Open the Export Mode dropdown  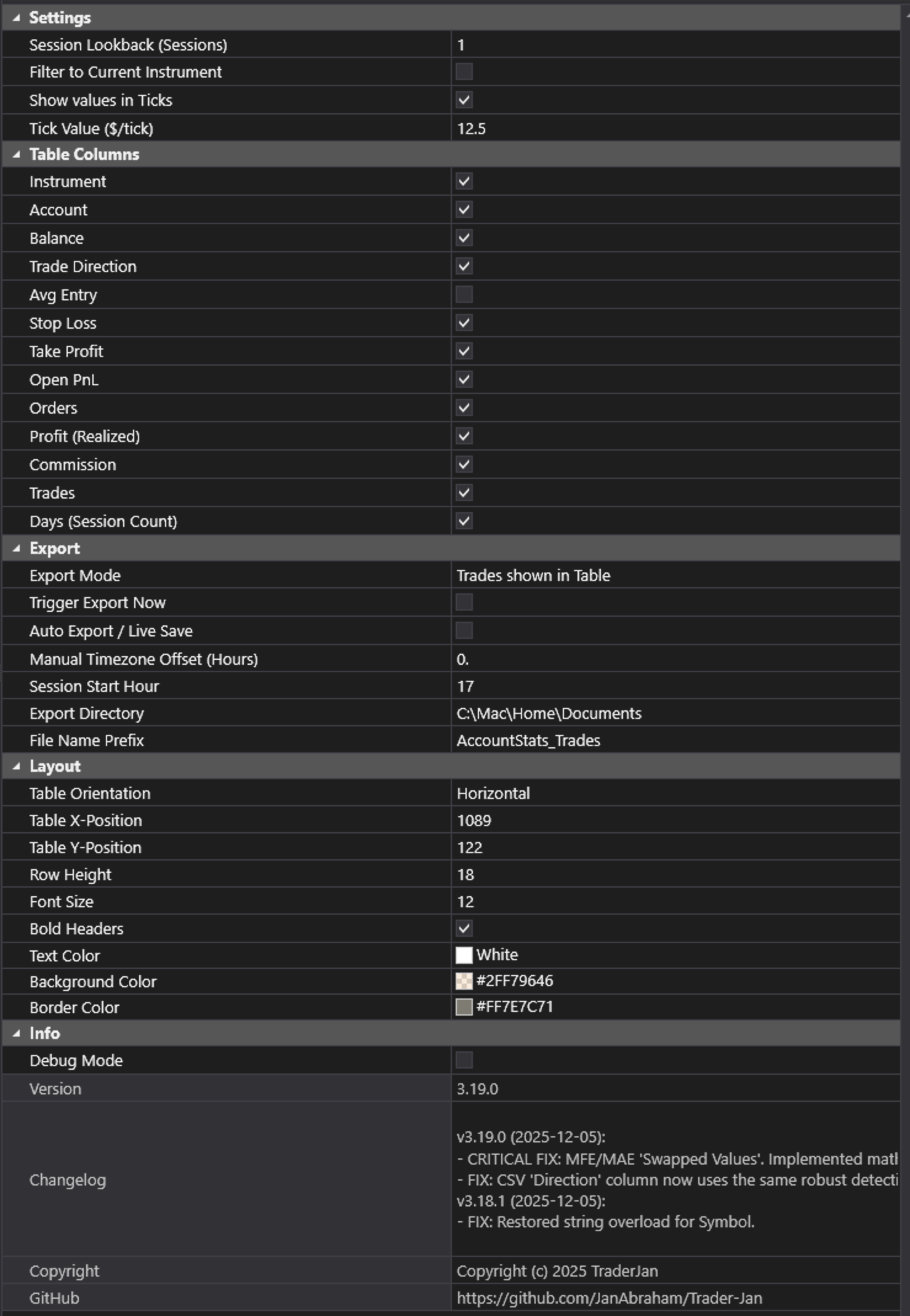pyautogui.click(x=675, y=576)
